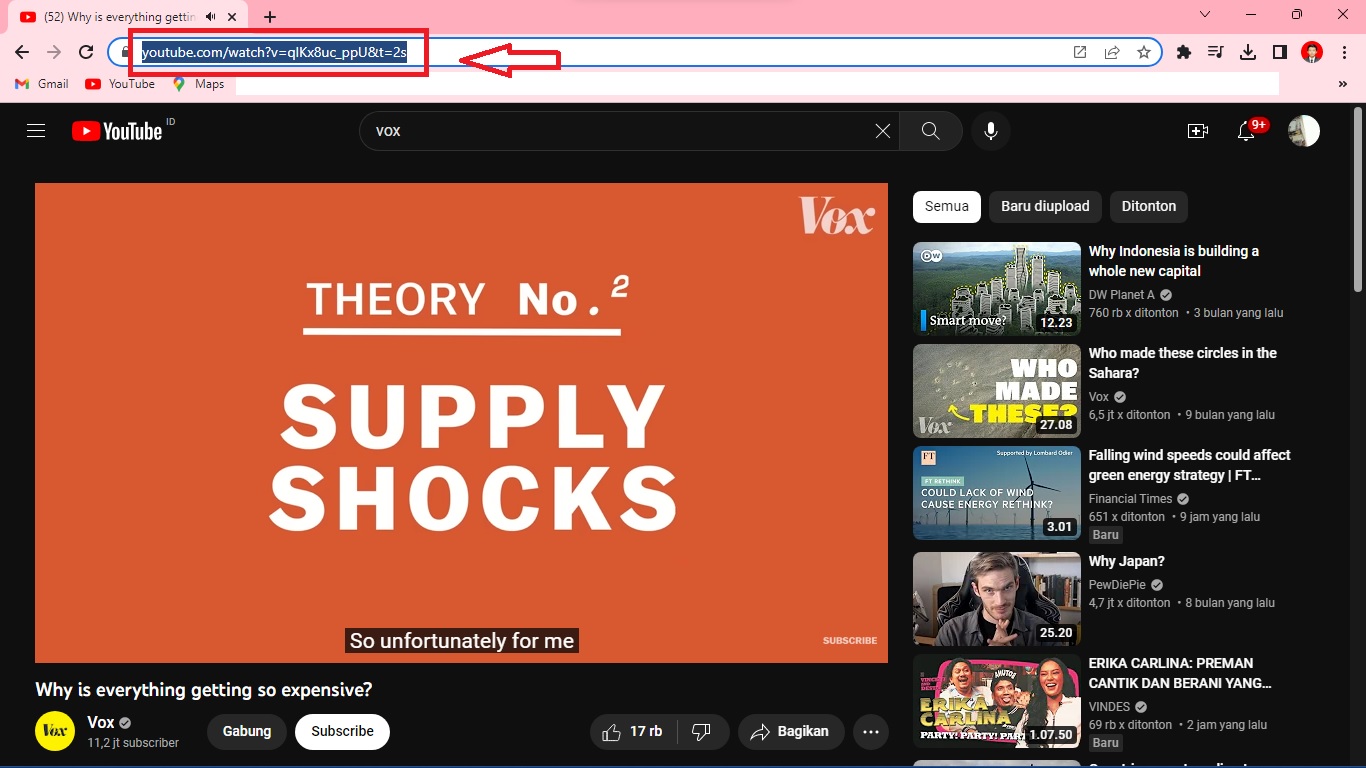Open Chrome three-dot menu
1366x768 pixels.
pyautogui.click(x=1344, y=52)
